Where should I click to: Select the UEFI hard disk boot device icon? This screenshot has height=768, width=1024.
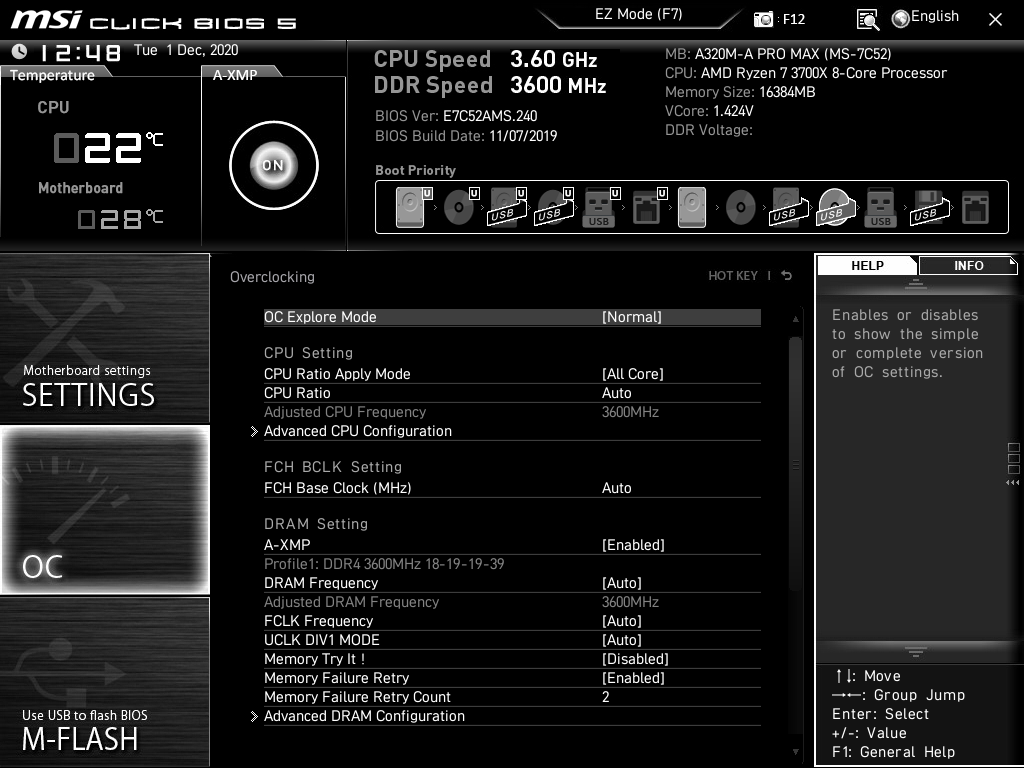coord(411,208)
